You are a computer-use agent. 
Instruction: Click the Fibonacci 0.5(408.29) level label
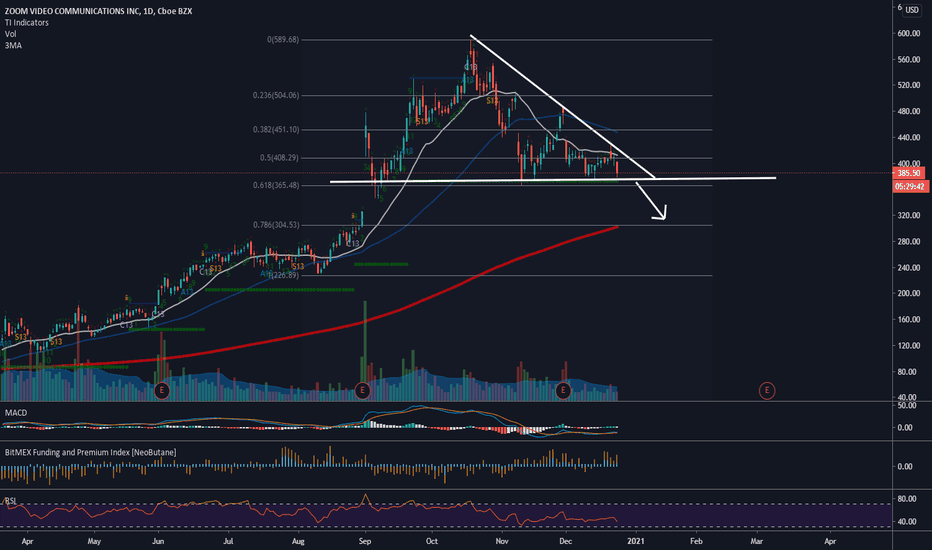279,158
